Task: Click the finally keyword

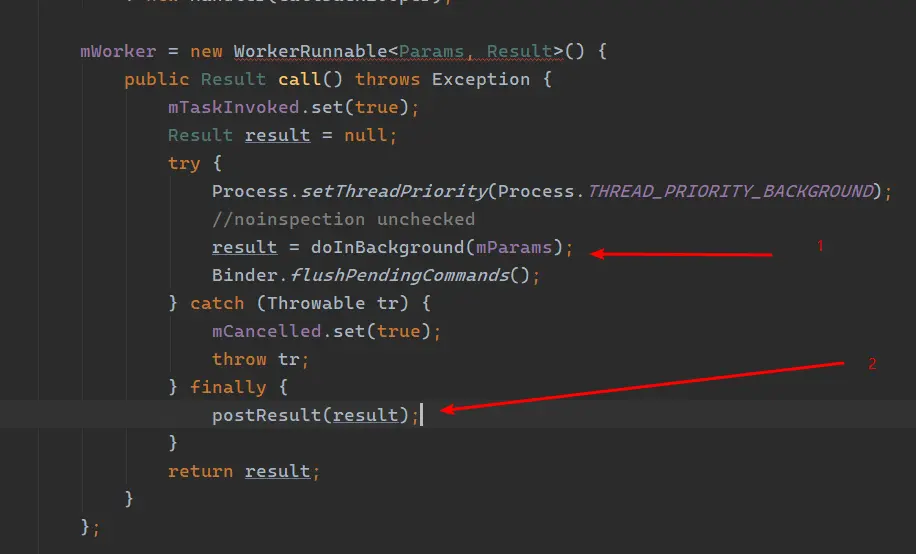Action: 228,387
